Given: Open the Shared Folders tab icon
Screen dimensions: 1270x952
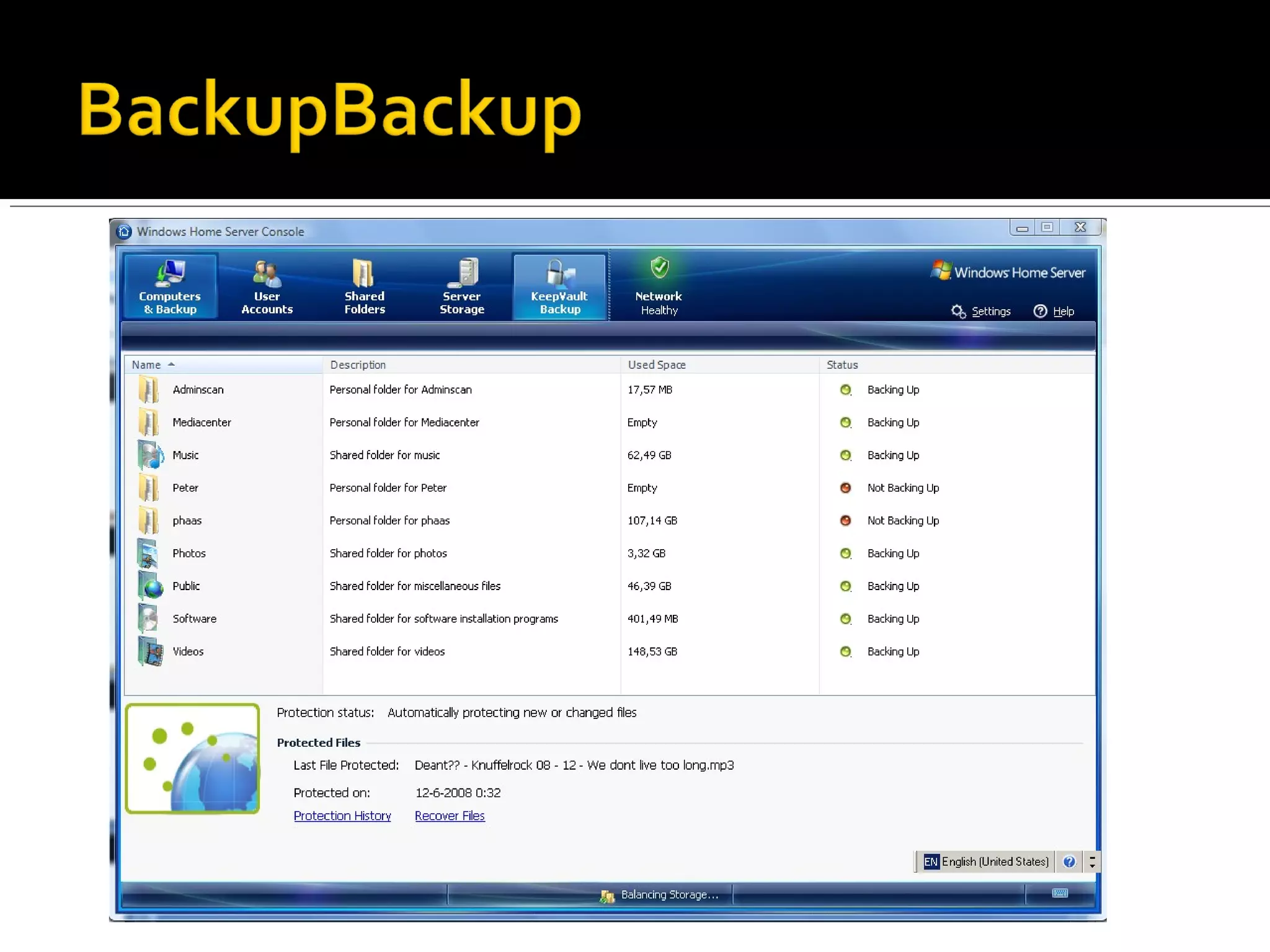Looking at the screenshot, I should point(364,273).
